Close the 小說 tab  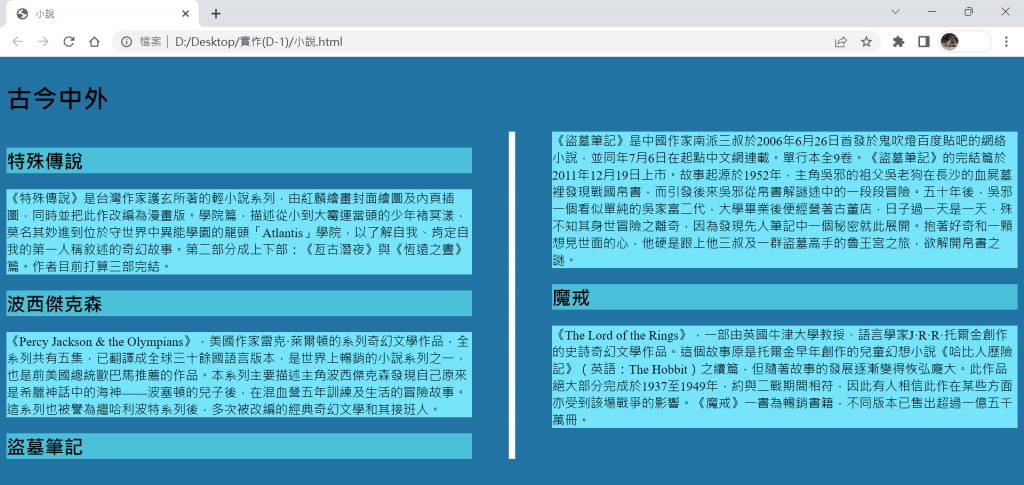click(185, 14)
